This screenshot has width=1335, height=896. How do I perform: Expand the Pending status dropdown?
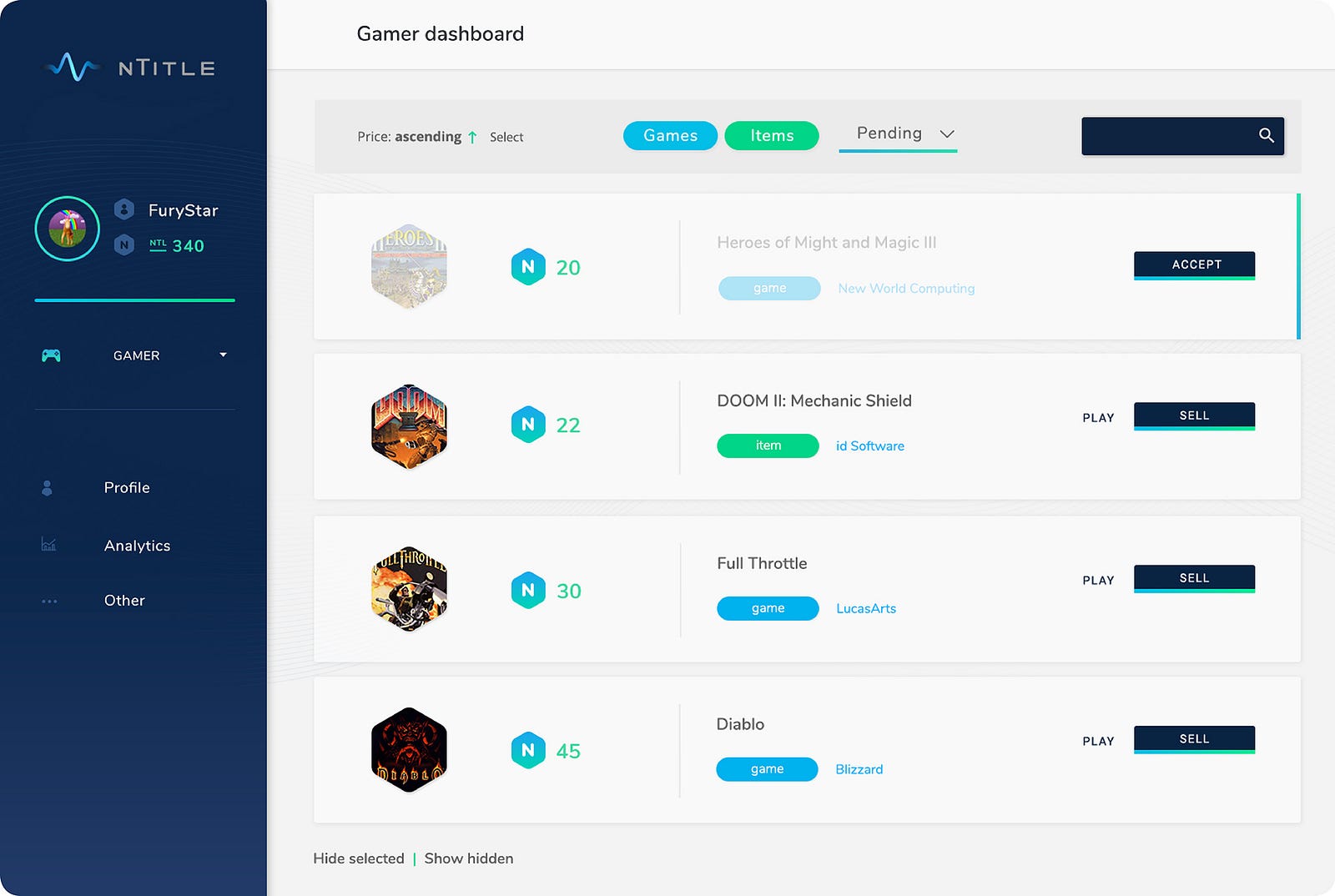pyautogui.click(x=898, y=134)
